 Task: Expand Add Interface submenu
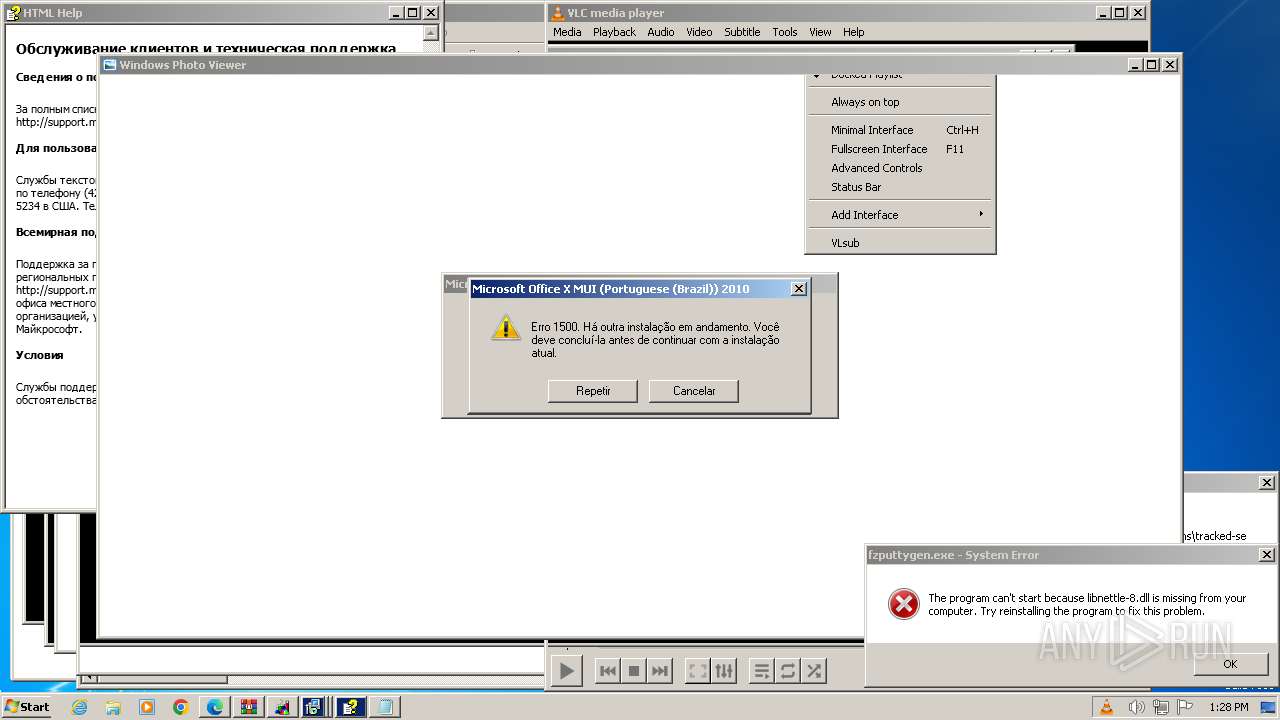900,215
